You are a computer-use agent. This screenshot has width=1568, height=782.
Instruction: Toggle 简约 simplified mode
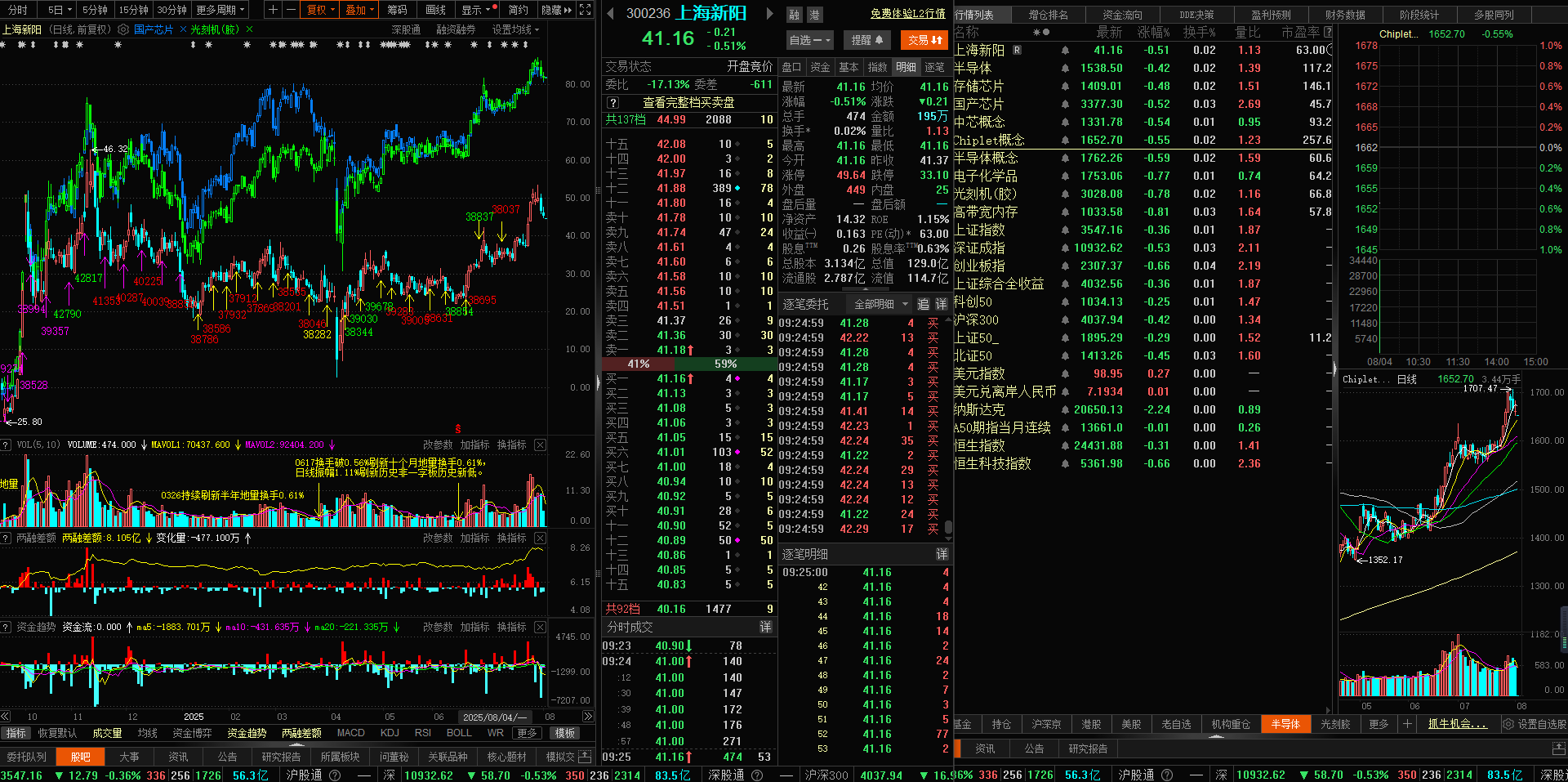(518, 10)
